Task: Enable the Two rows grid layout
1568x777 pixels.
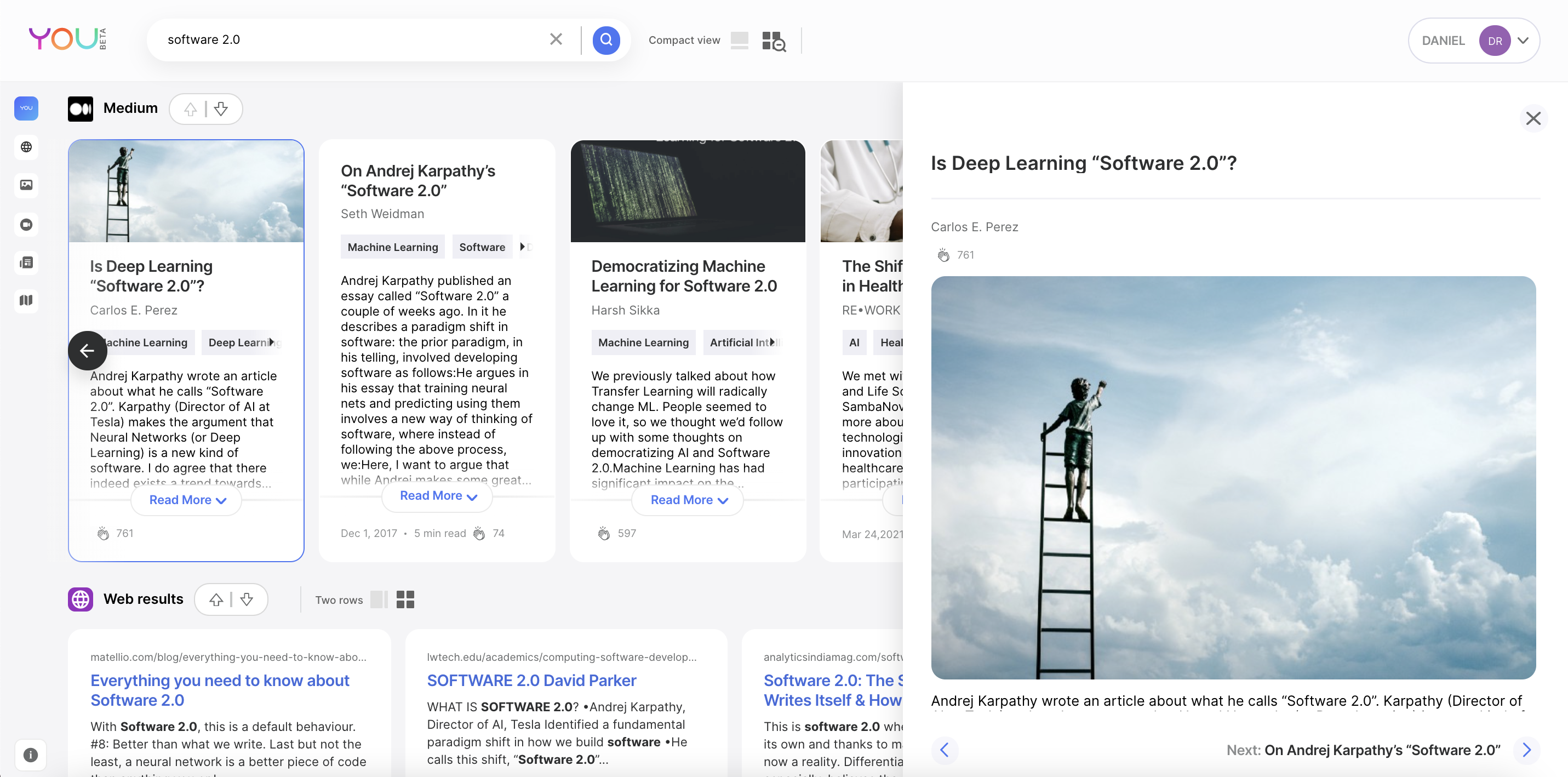Action: click(x=405, y=599)
